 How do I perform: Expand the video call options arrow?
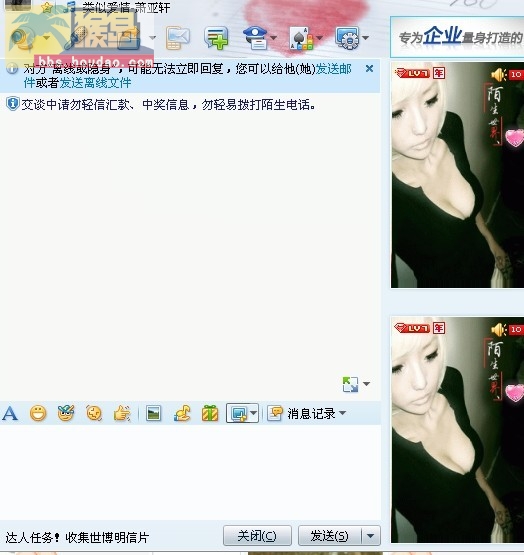pyautogui.click(x=47, y=38)
